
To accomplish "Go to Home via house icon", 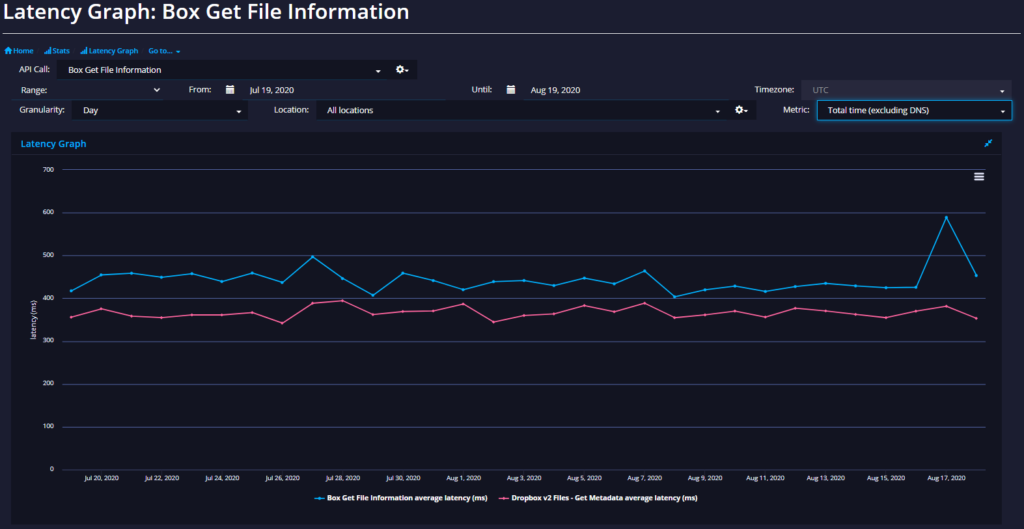I will point(19,50).
